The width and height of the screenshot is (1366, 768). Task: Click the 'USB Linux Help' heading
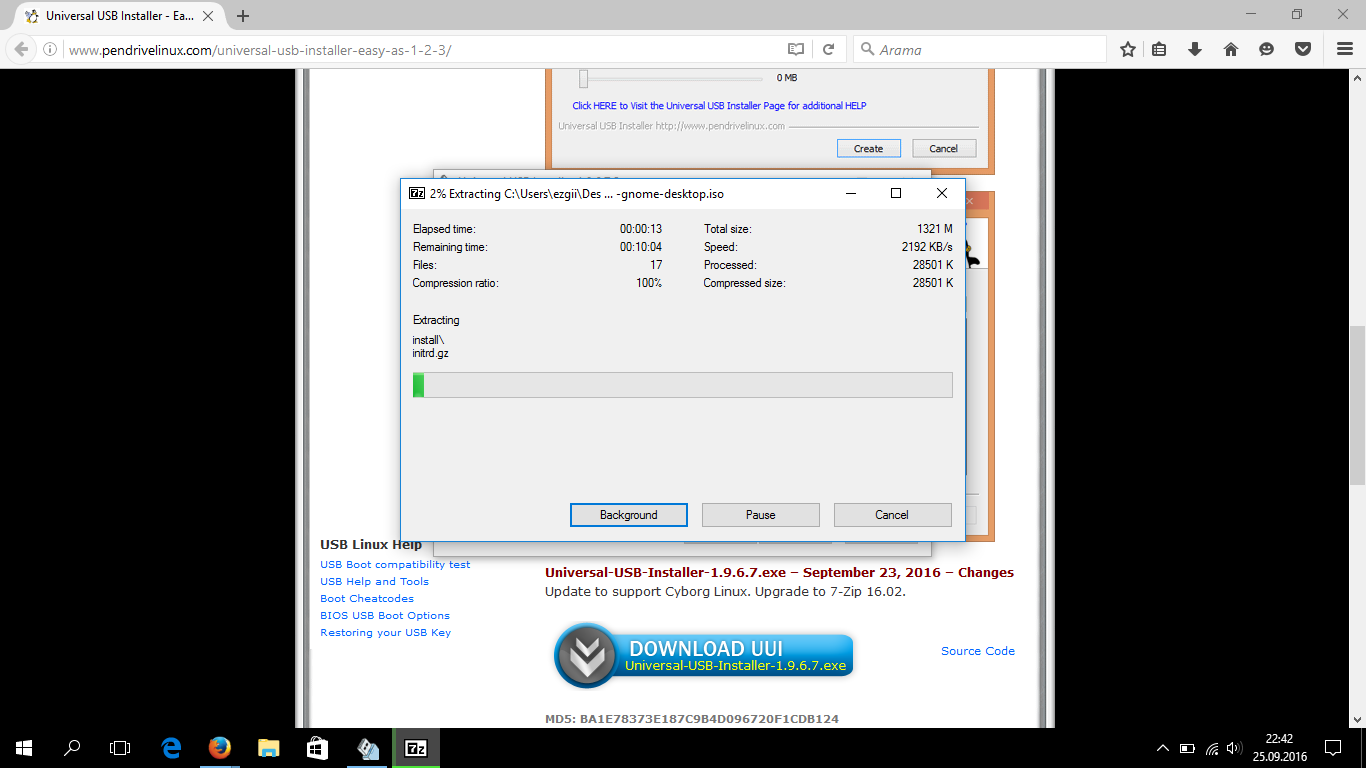(x=371, y=545)
